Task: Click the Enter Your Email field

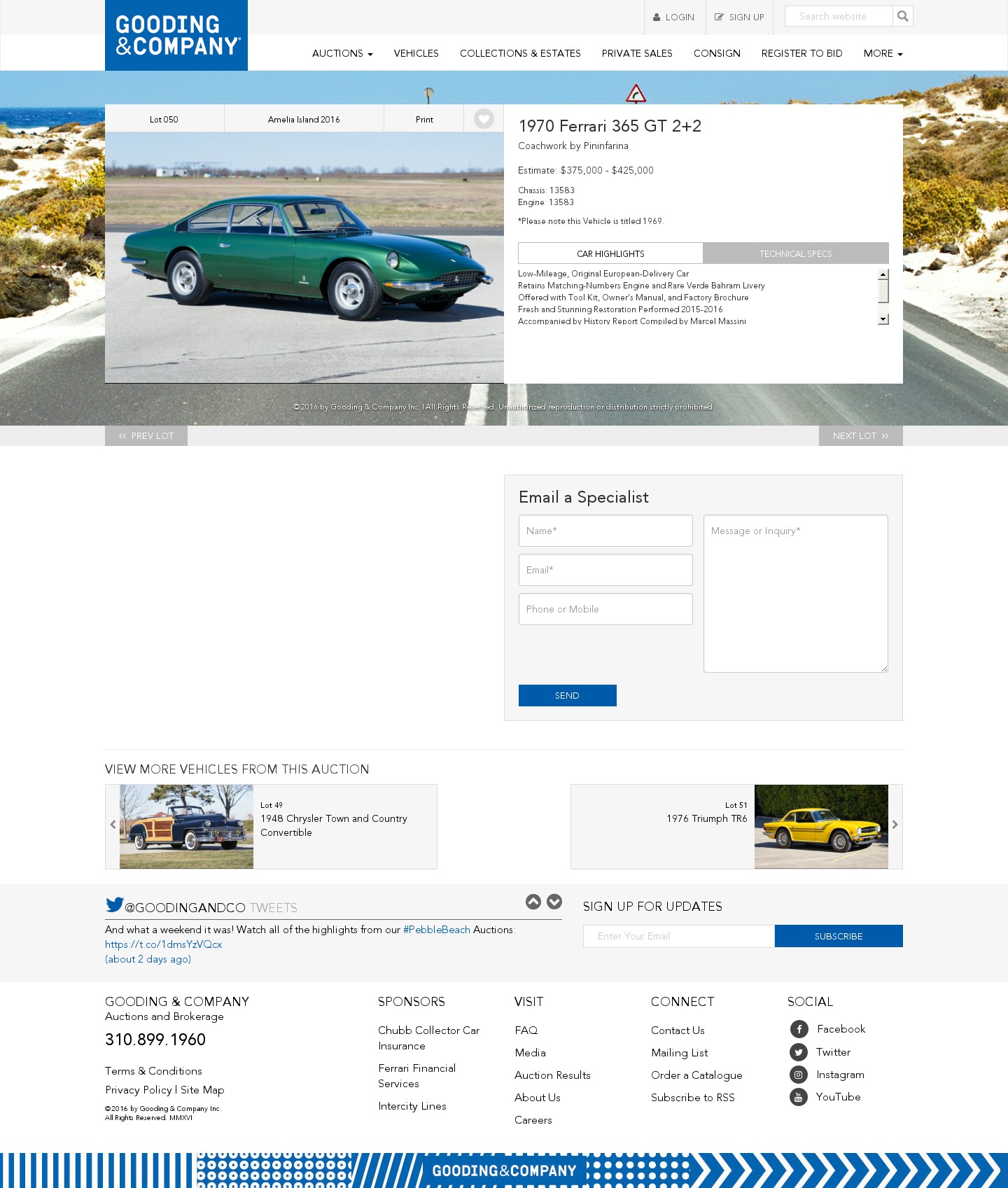Action: point(679,936)
